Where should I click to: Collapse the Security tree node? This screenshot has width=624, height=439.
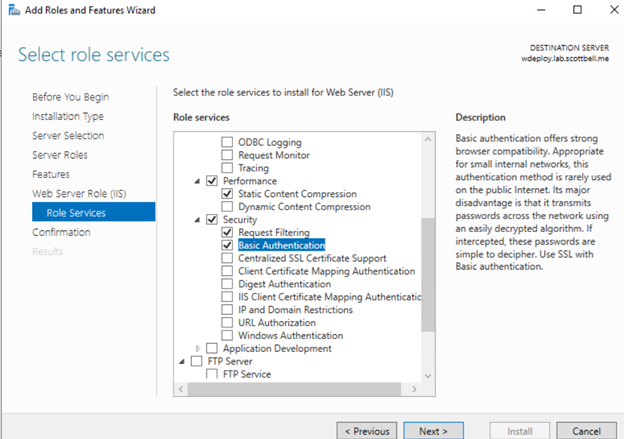(x=197, y=219)
